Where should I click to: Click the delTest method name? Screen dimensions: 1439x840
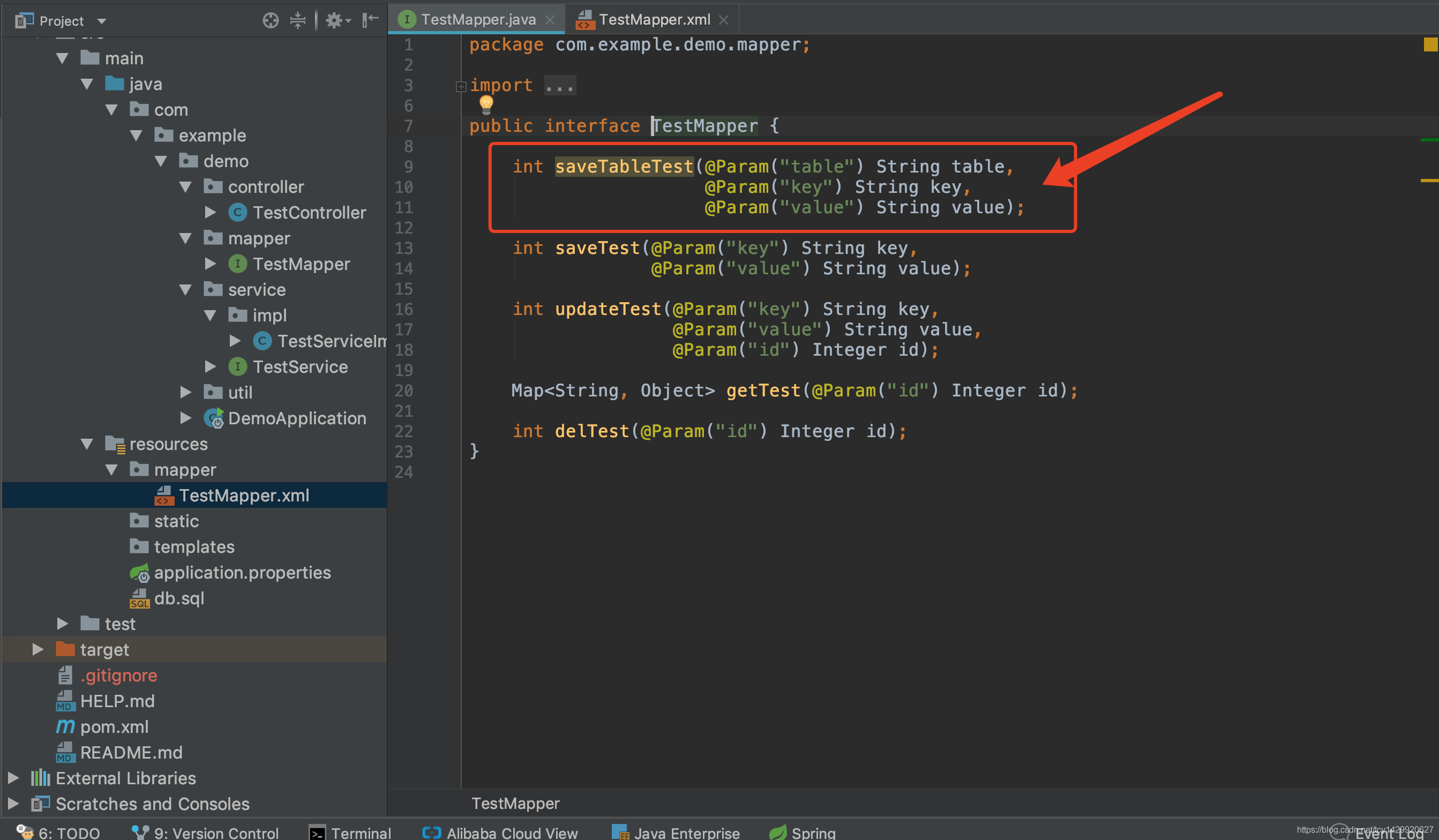click(592, 431)
